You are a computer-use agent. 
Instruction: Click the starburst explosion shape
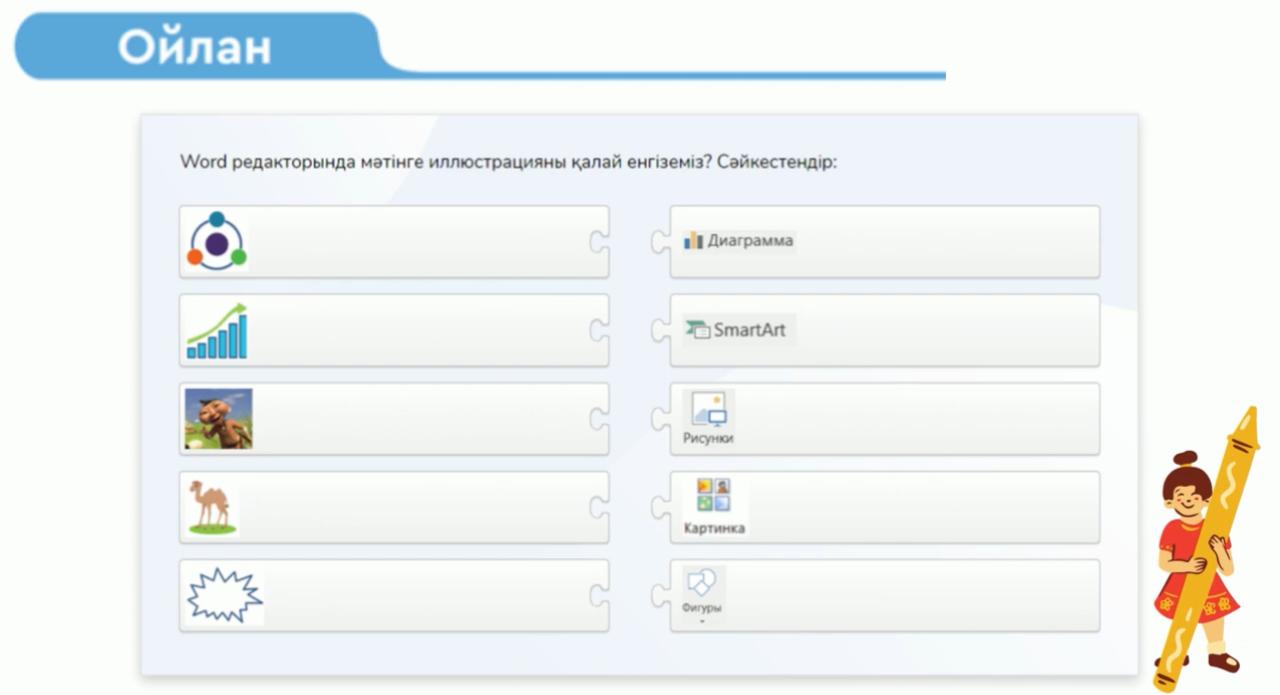click(x=224, y=595)
